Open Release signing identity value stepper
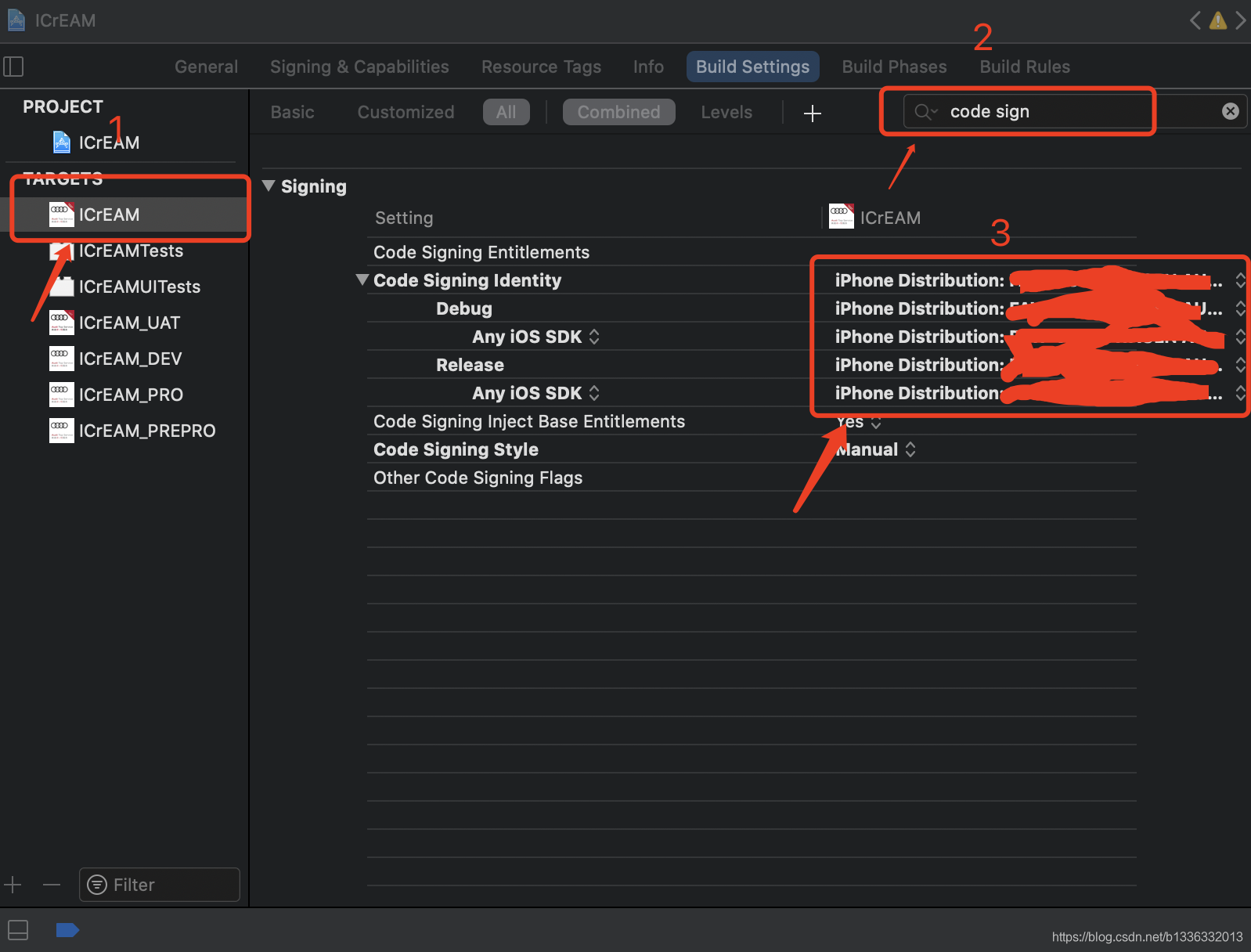This screenshot has width=1251, height=952. (x=1240, y=365)
